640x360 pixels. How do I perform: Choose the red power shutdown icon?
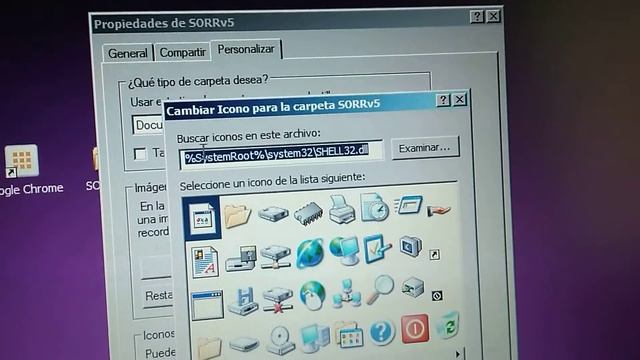tap(415, 329)
